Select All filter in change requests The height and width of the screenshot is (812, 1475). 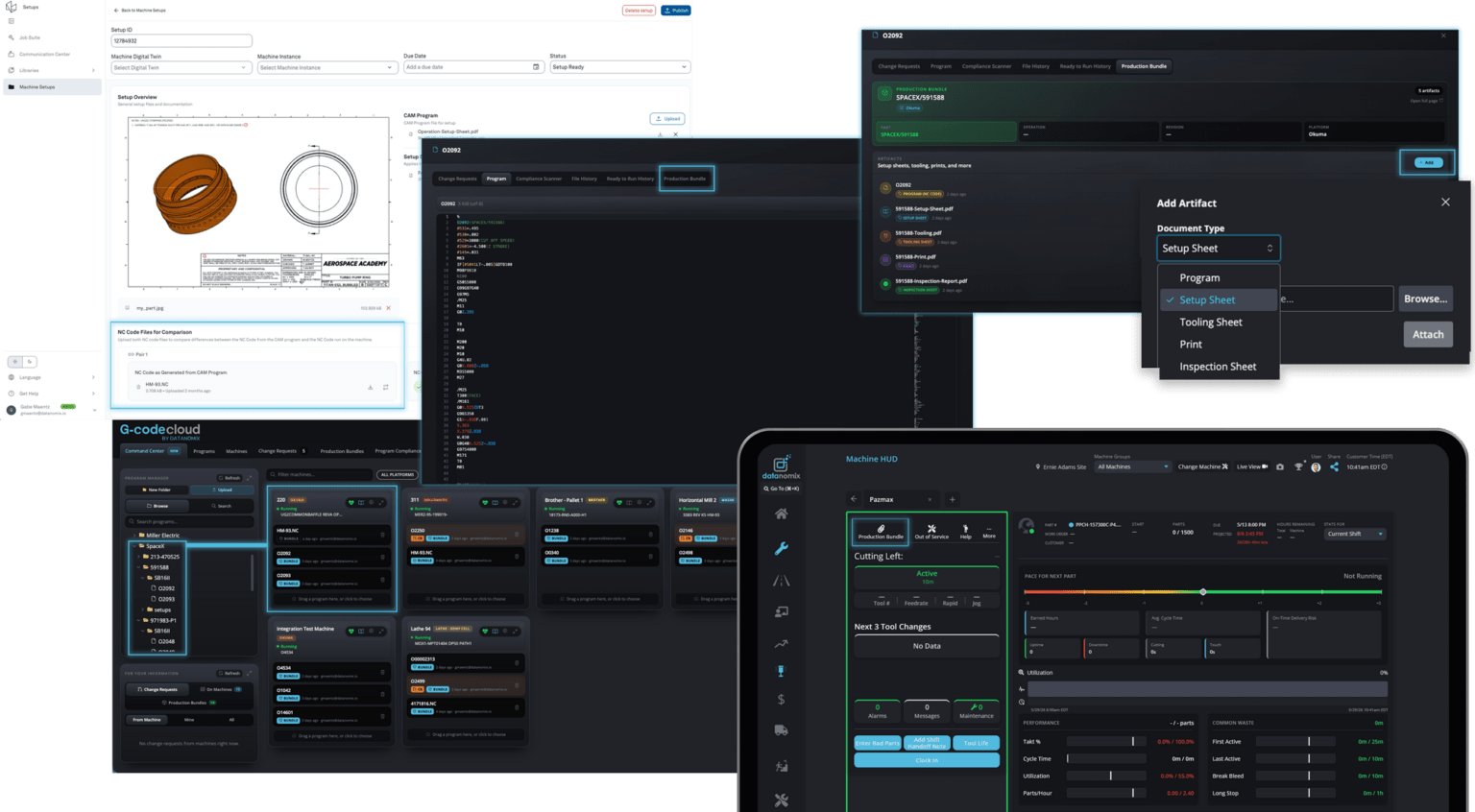(x=231, y=720)
